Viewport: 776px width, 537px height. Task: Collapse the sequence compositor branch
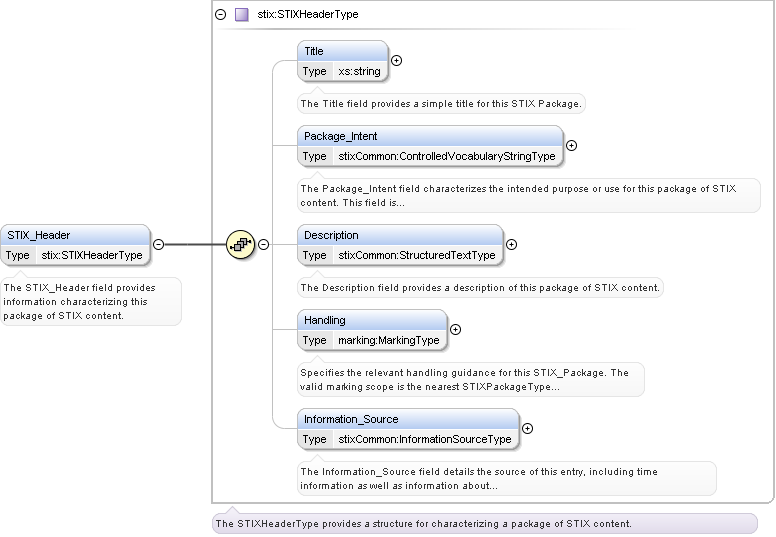coord(264,244)
